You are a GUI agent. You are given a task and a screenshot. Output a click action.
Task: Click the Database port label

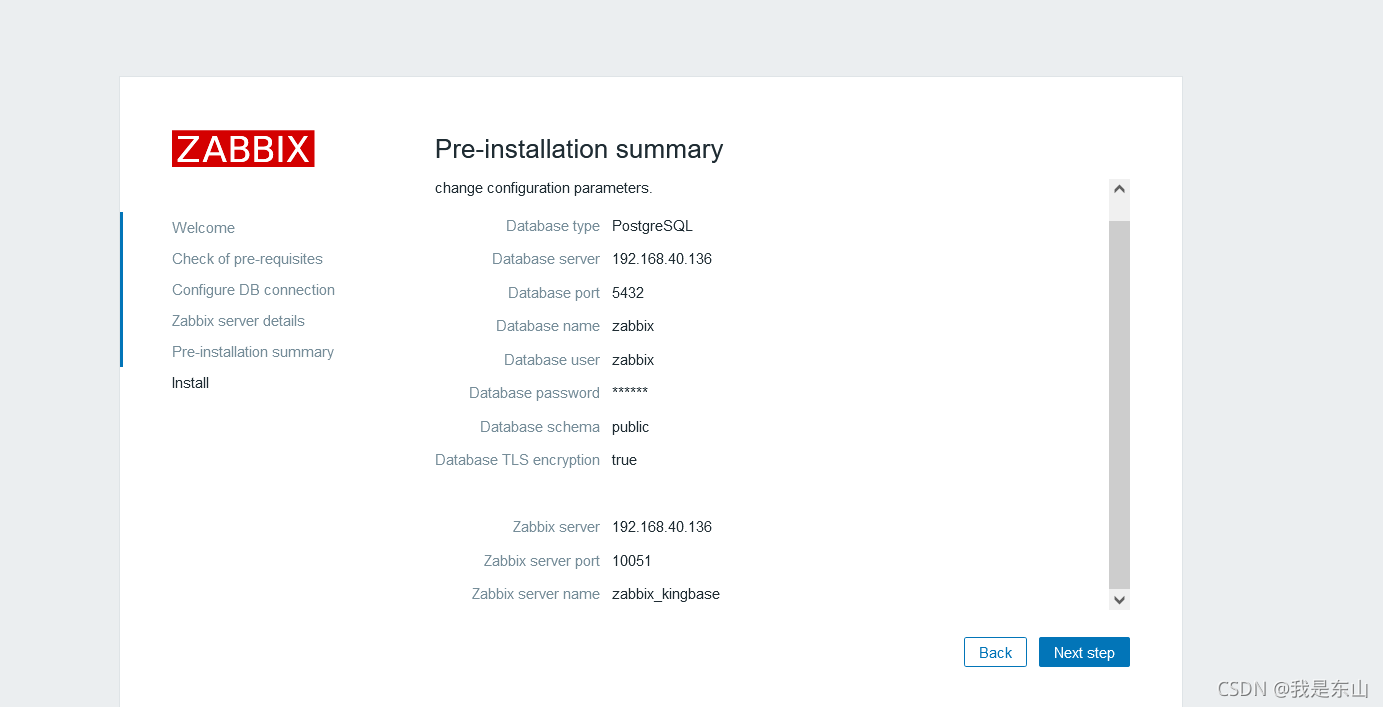tap(554, 293)
